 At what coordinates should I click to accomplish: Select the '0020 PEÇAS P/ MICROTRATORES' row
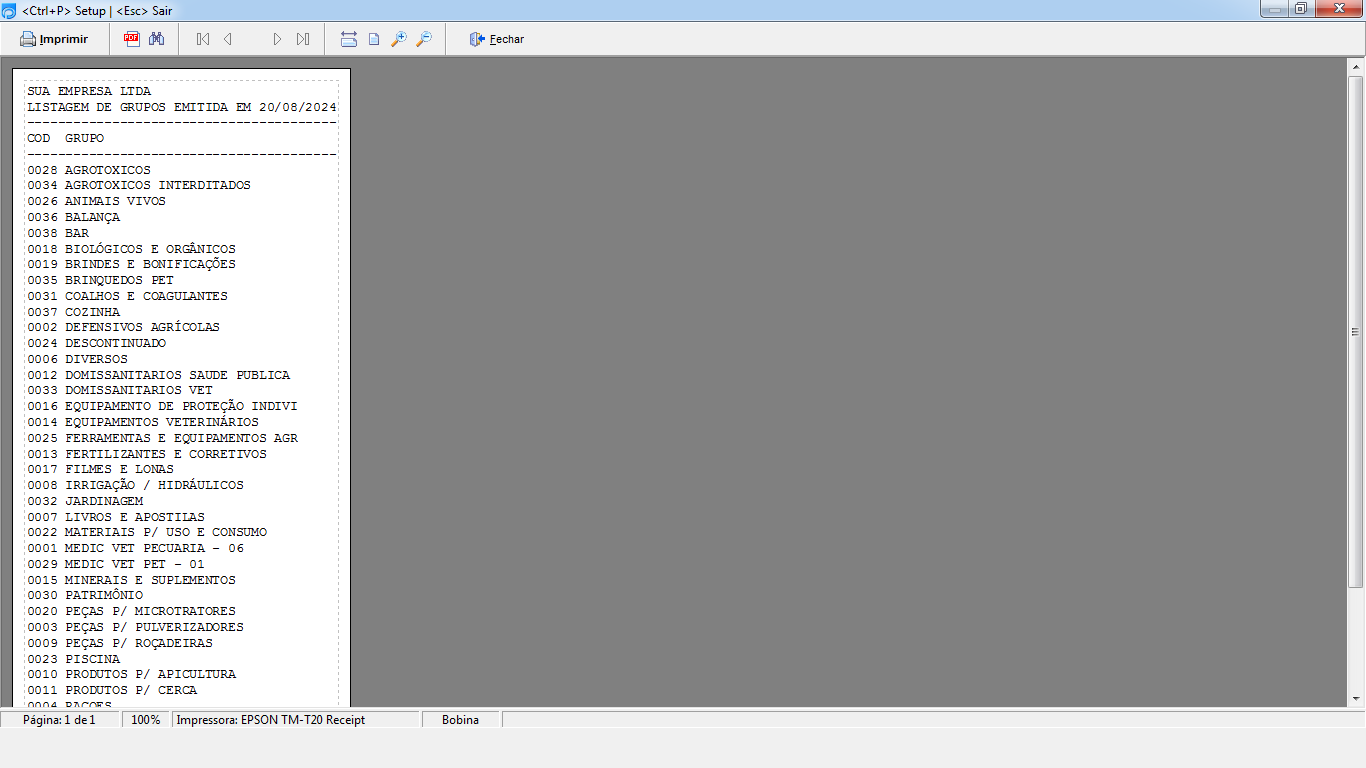132,611
